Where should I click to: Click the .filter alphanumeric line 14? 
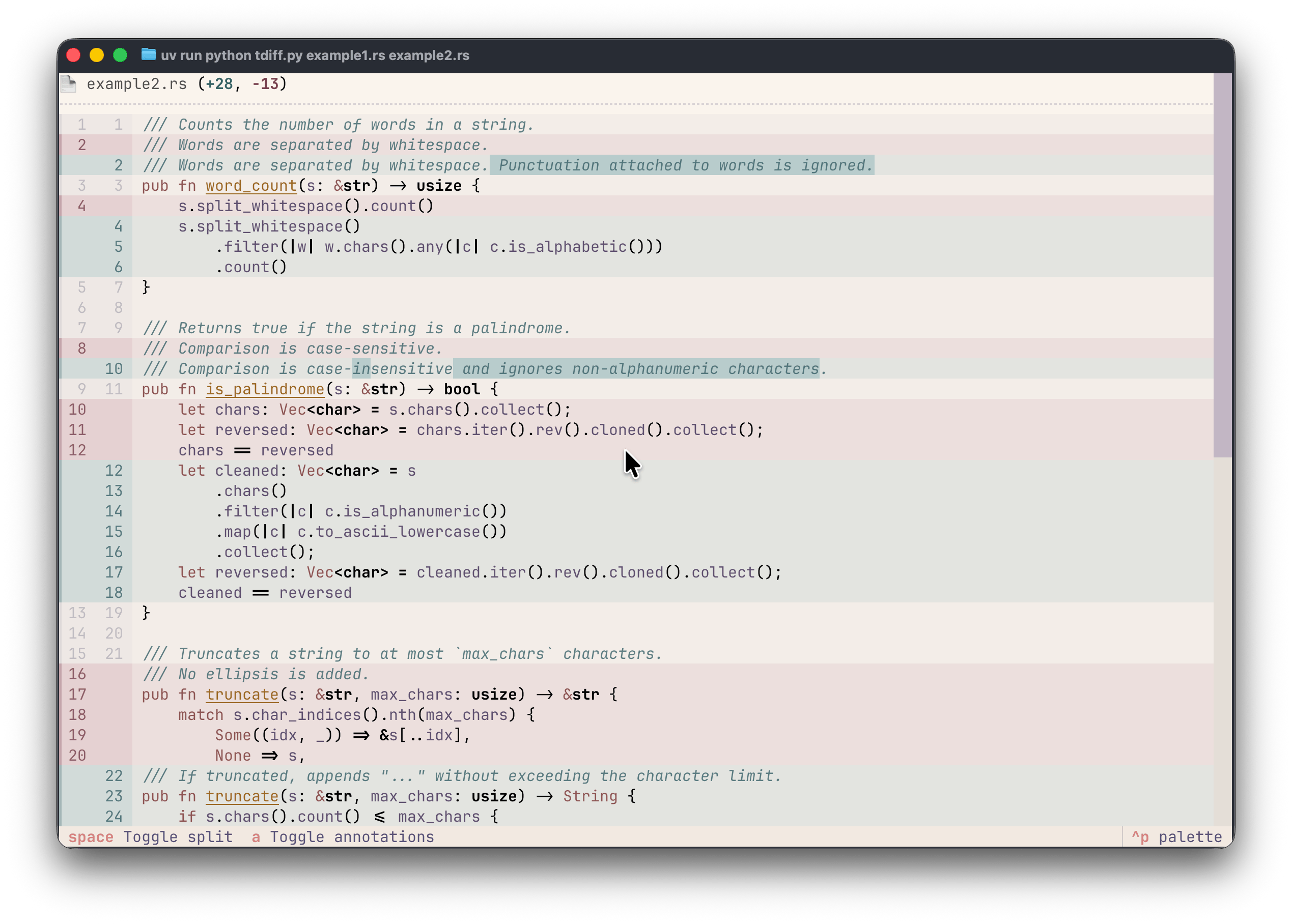(x=360, y=511)
